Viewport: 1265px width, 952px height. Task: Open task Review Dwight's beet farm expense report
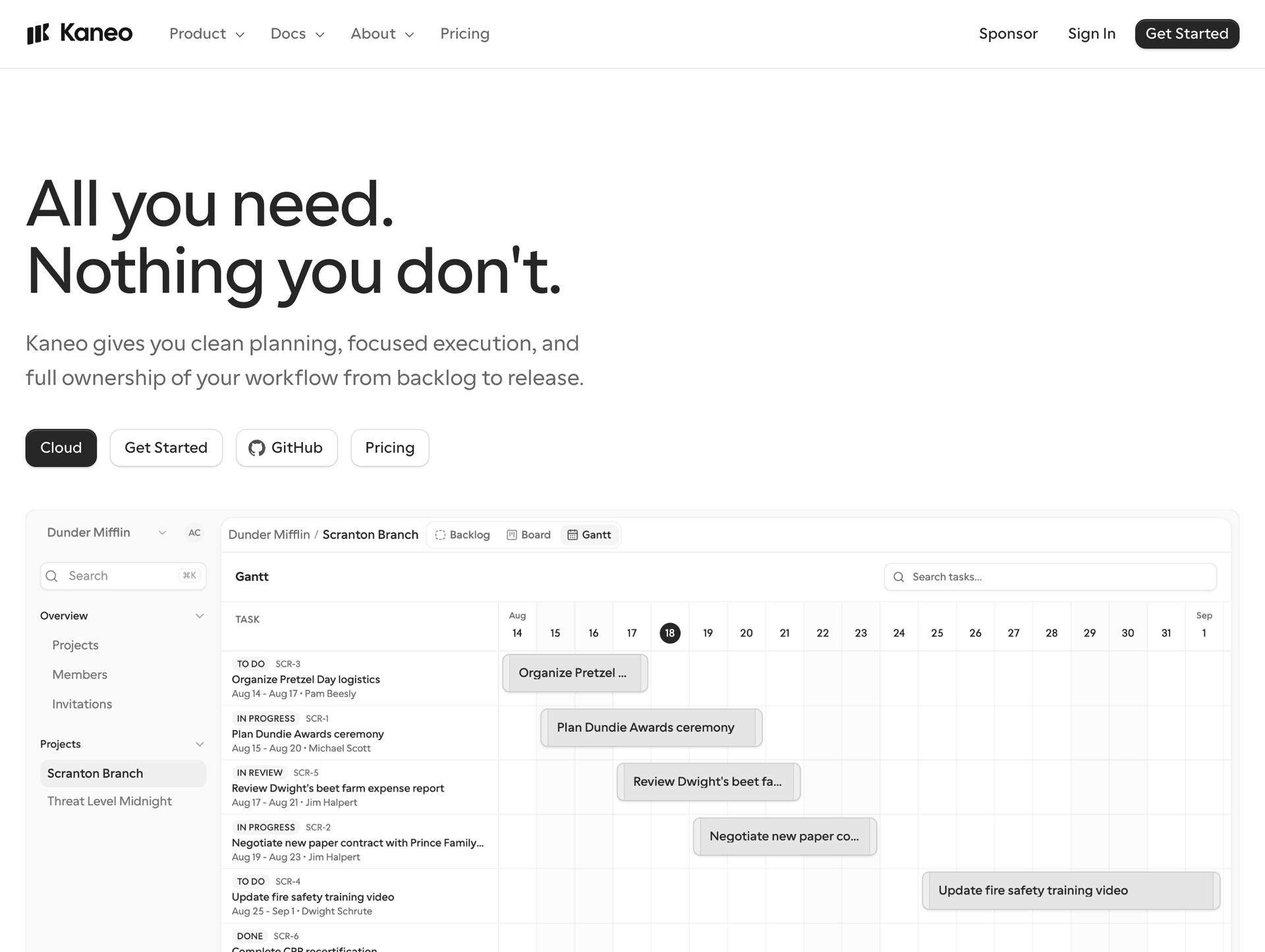click(x=338, y=788)
